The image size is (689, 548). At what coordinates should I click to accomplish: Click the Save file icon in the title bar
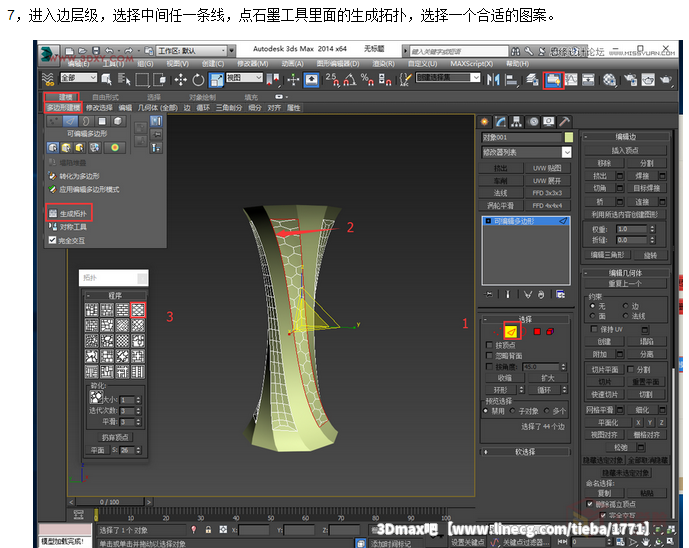tap(95, 51)
